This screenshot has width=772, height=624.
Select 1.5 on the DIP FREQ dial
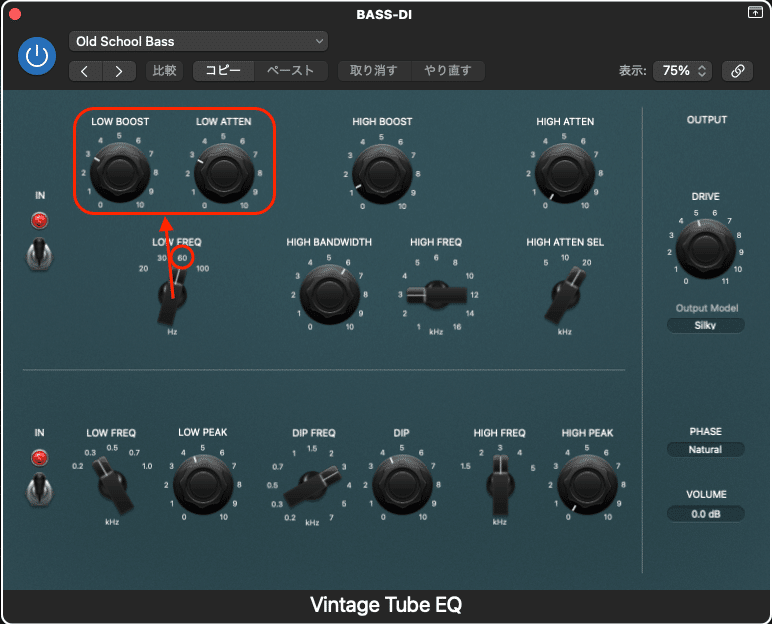click(312, 448)
